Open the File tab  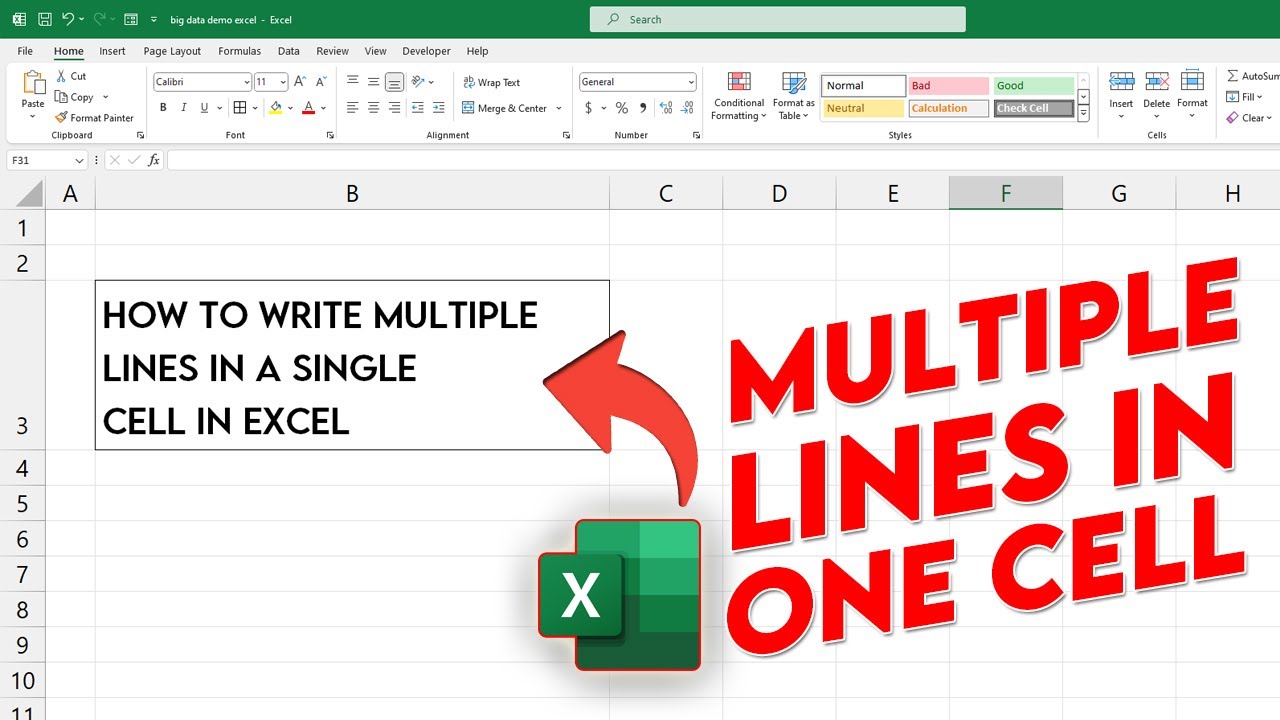point(25,51)
